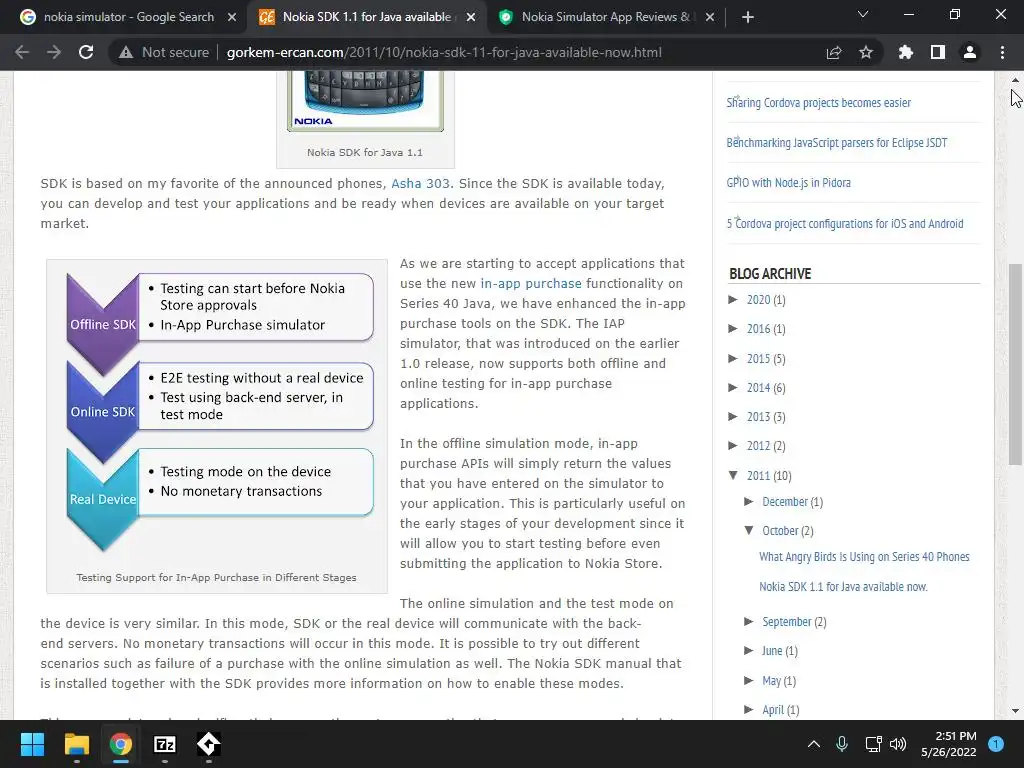
Task: Open the Asha 303 link
Action: (x=421, y=184)
